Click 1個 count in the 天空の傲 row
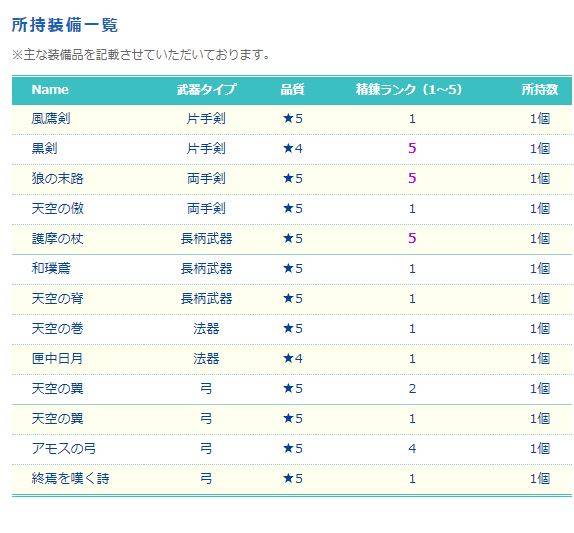The width and height of the screenshot is (574, 533). coord(540,209)
